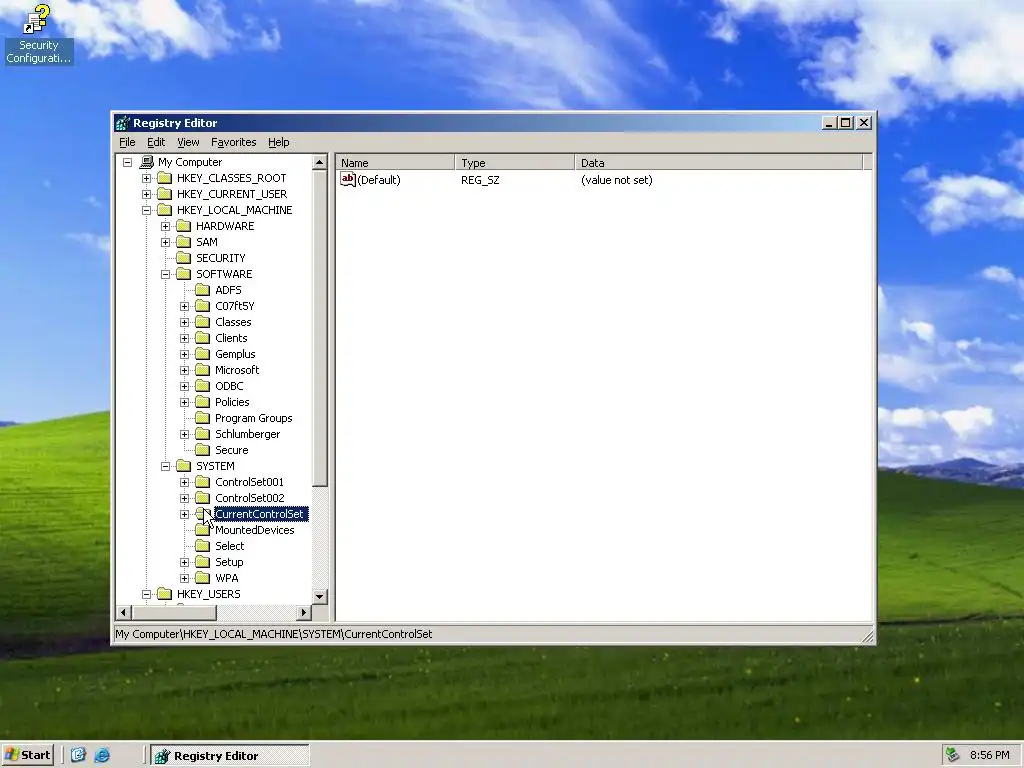The image size is (1024, 768).
Task: Click the Registry Editor title bar icon
Action: (x=123, y=123)
